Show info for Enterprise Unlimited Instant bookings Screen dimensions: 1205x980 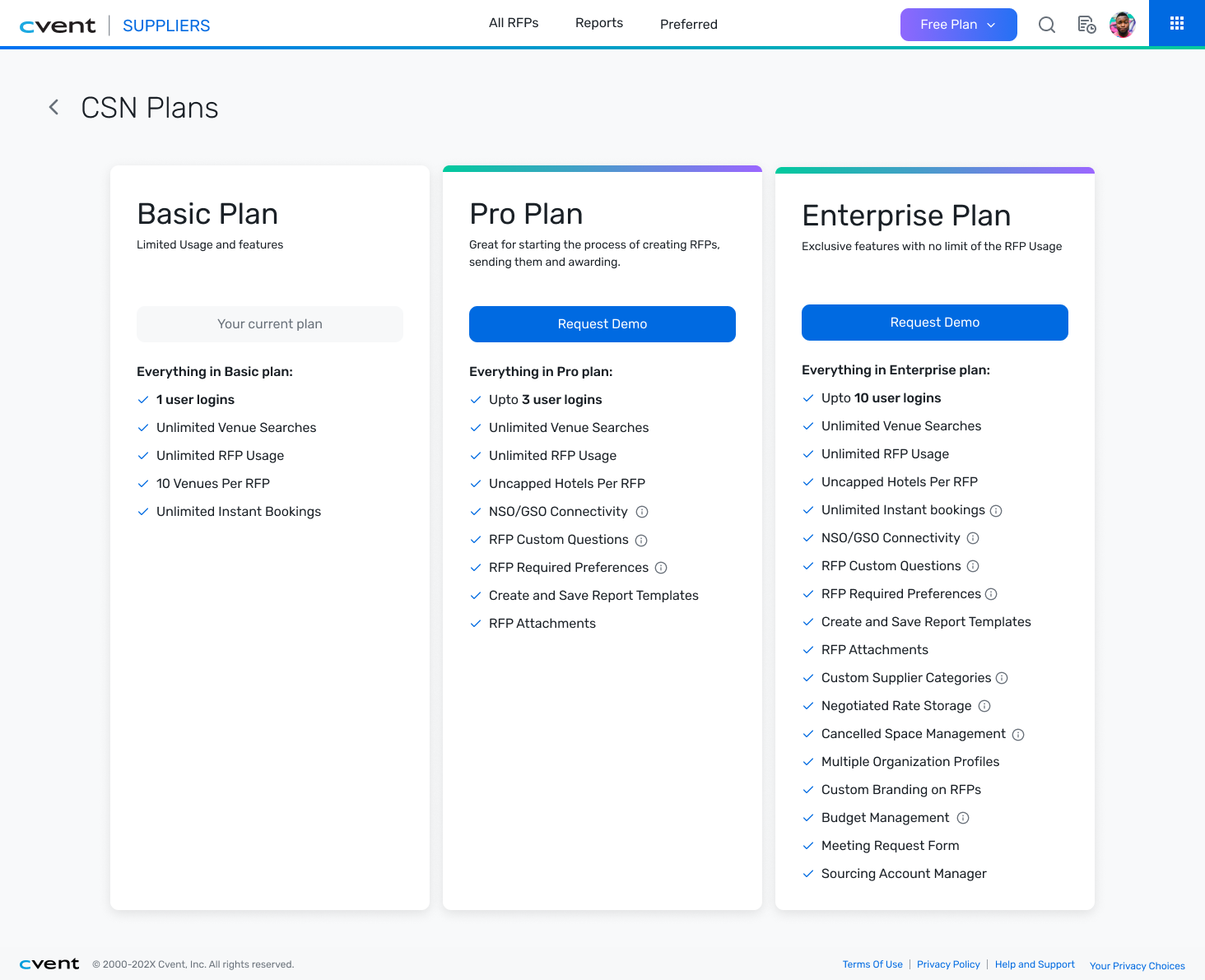tap(996, 511)
